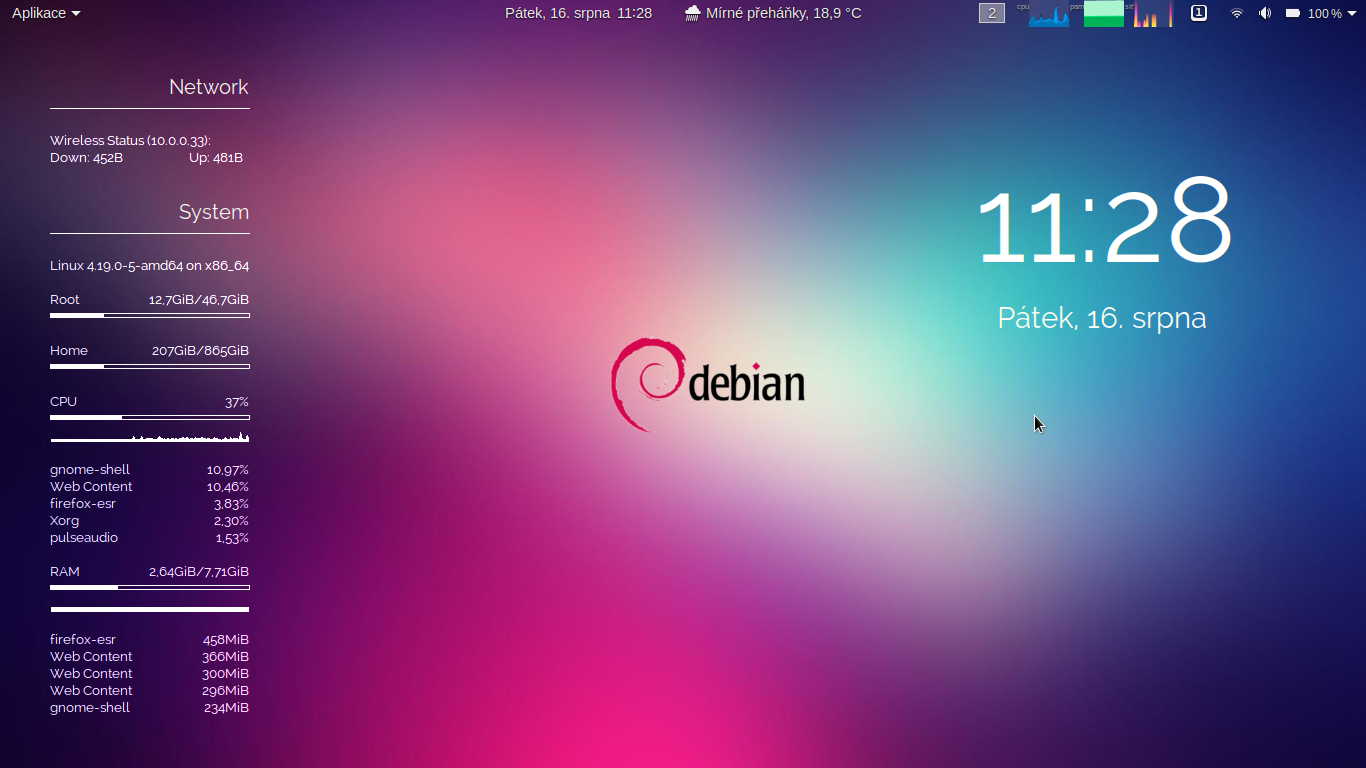
Task: Click the boxed 1 indicator
Action: 1198,13
